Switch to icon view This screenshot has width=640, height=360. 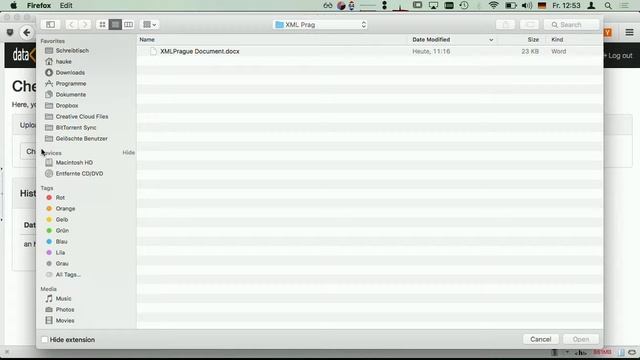tap(102, 24)
